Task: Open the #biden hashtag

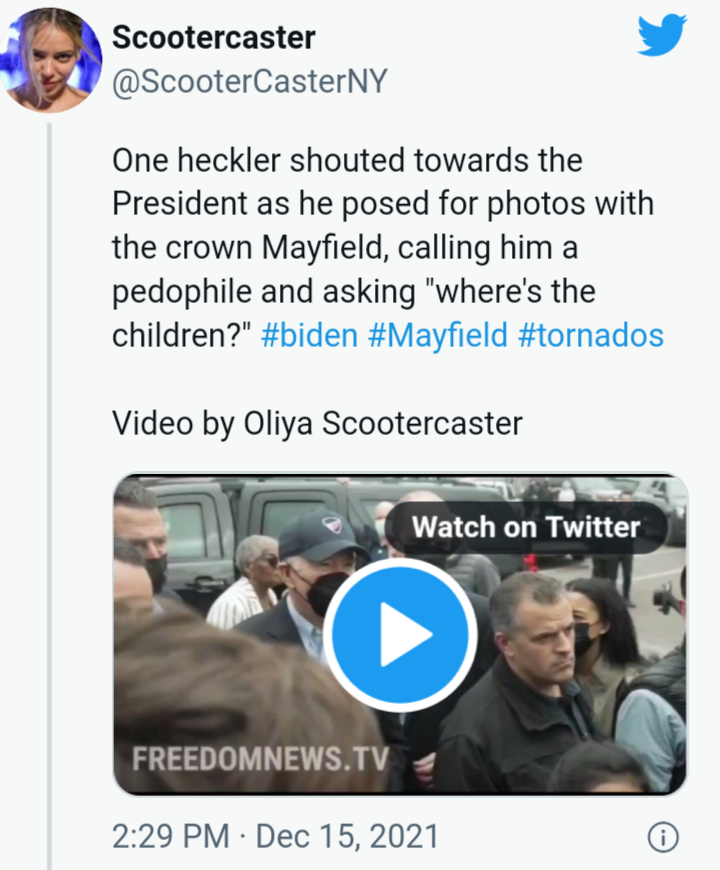Action: [x=309, y=335]
